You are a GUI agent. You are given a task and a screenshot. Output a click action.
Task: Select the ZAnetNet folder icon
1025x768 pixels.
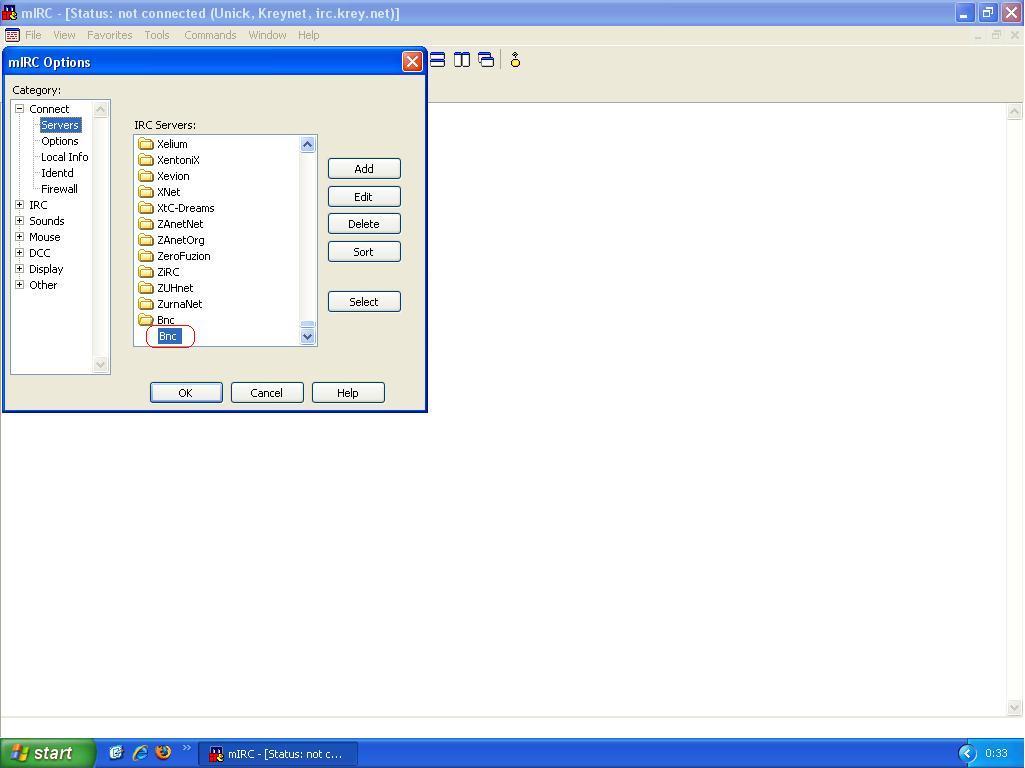click(x=146, y=224)
